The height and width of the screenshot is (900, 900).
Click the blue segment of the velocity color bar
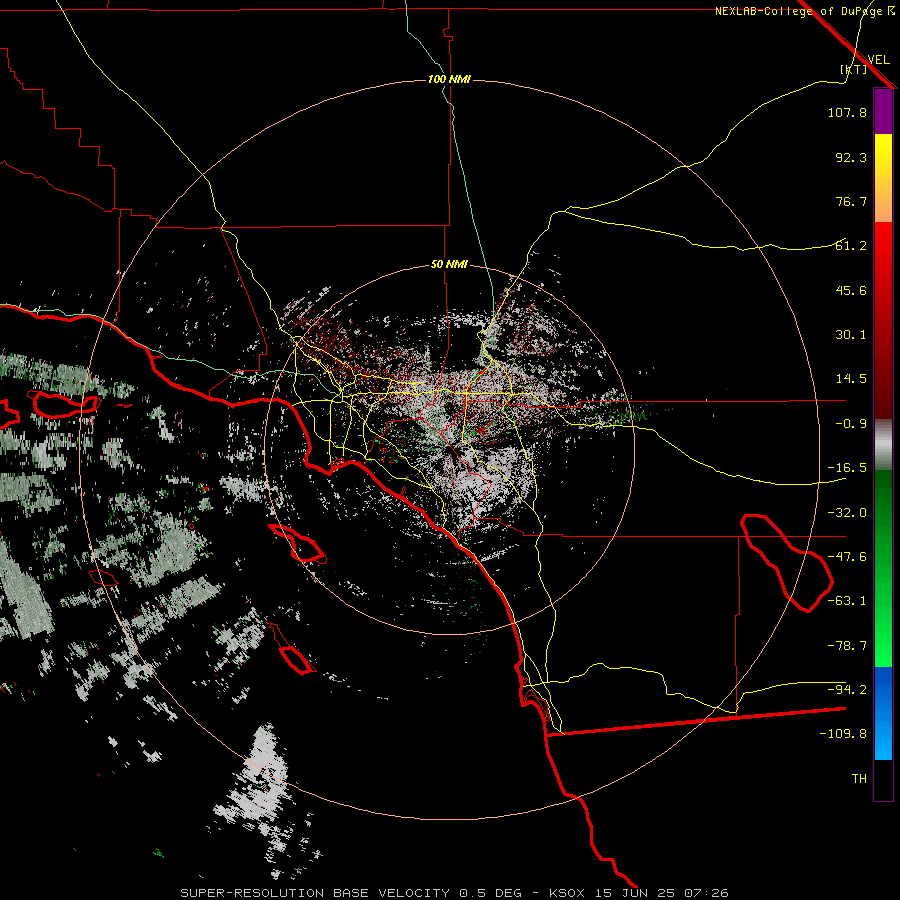click(x=883, y=713)
